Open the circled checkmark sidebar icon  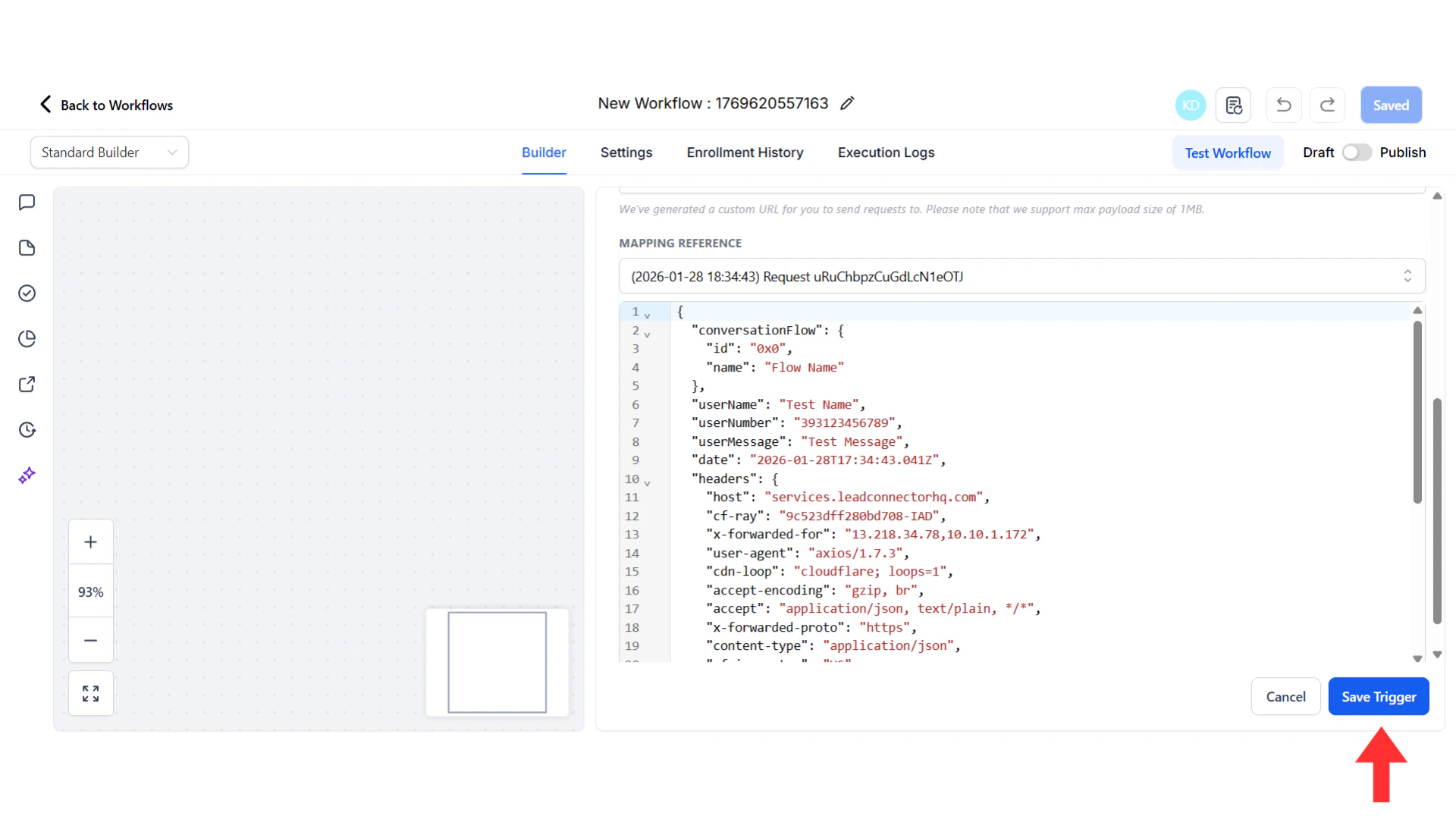pyautogui.click(x=27, y=293)
